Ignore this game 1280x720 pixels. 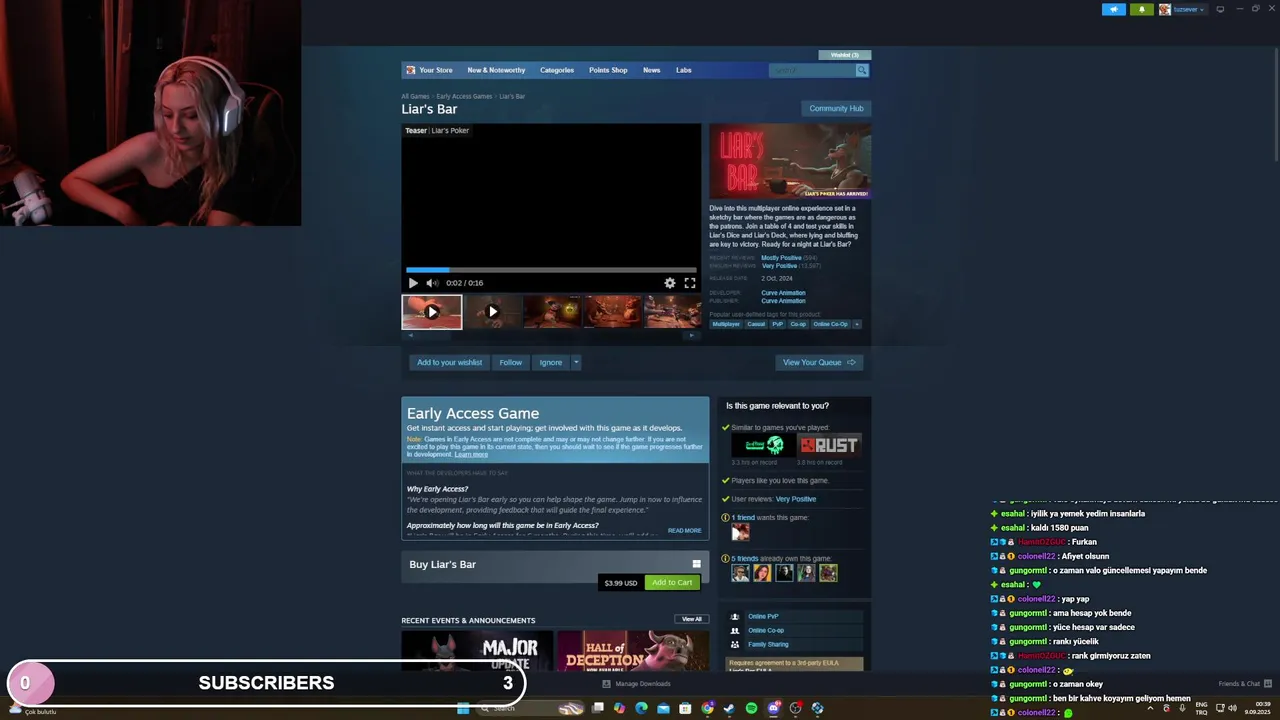(551, 362)
